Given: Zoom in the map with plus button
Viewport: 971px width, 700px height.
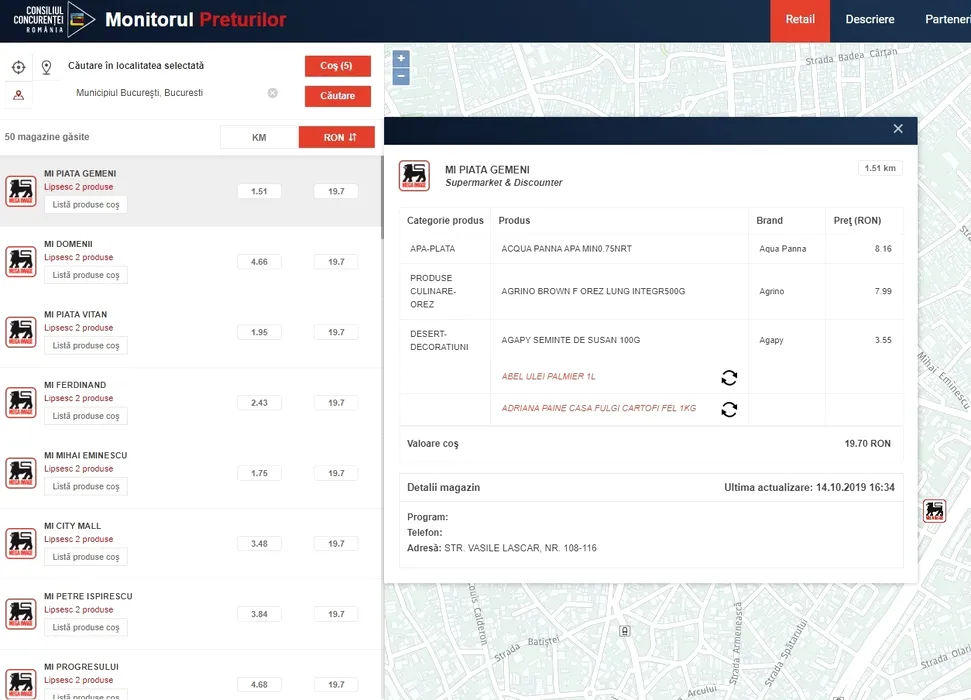Looking at the screenshot, I should [x=401, y=59].
